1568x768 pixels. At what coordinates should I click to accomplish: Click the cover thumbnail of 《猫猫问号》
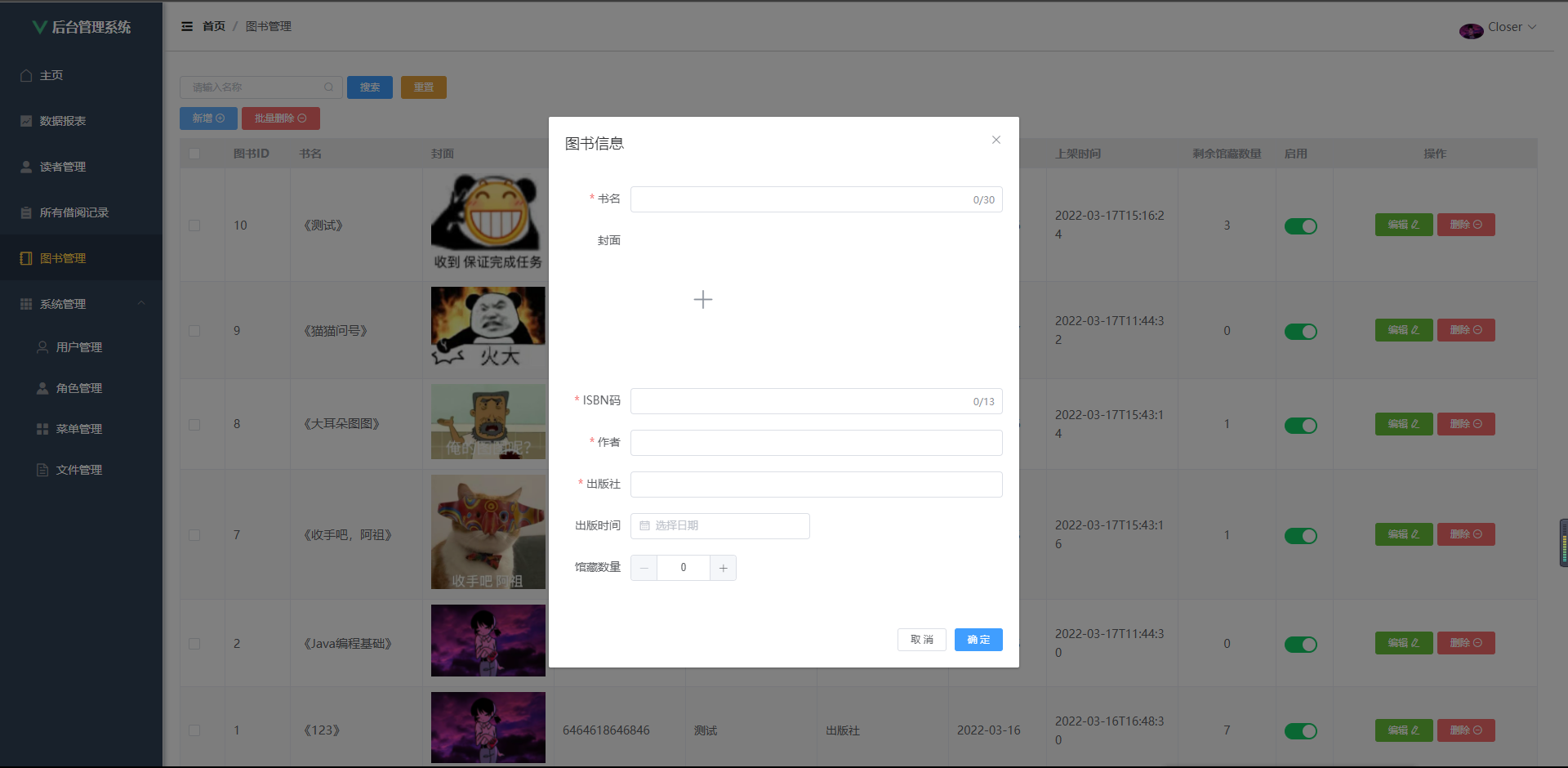tap(488, 327)
